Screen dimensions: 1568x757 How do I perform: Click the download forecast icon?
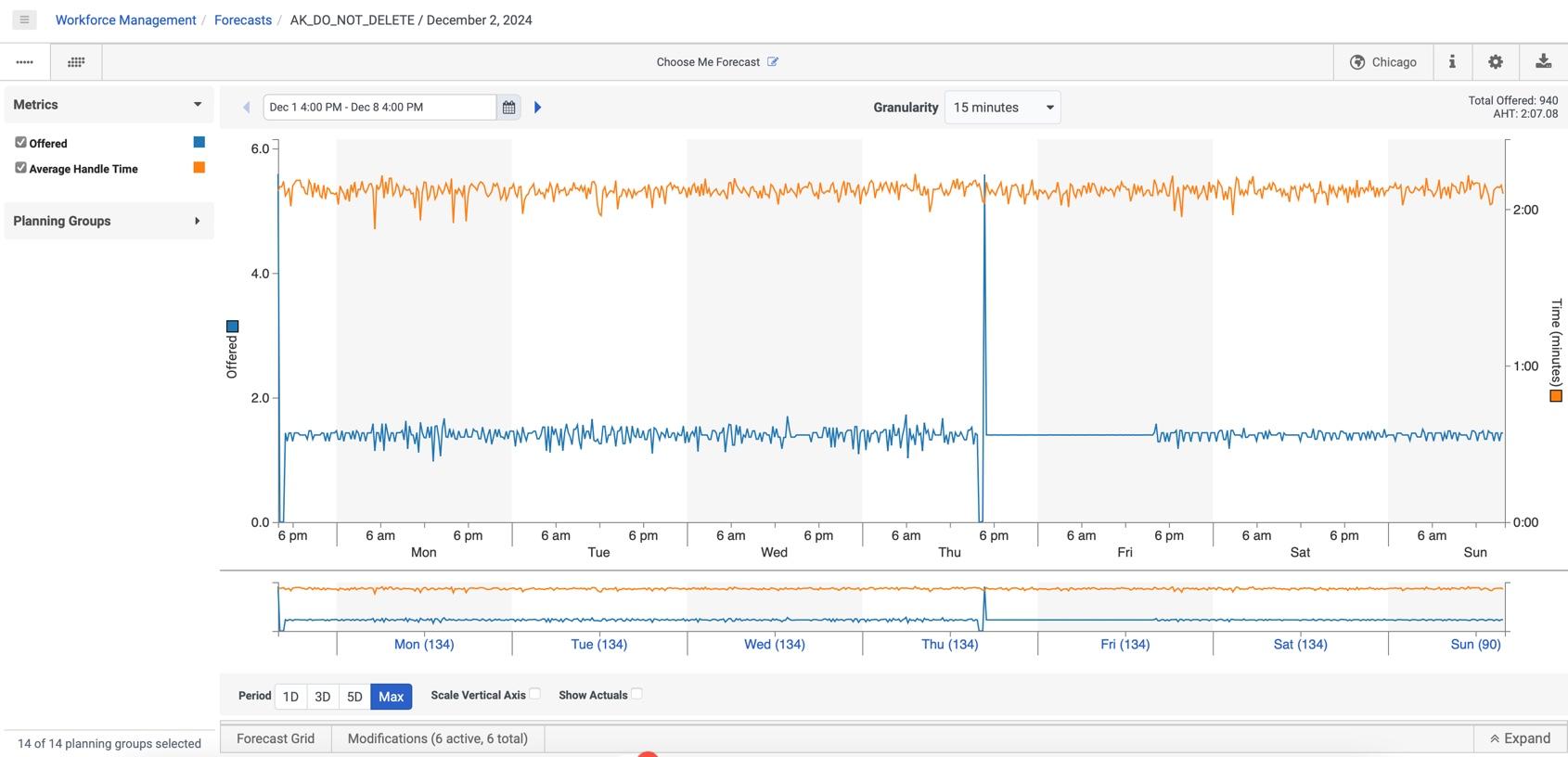coord(1543,62)
